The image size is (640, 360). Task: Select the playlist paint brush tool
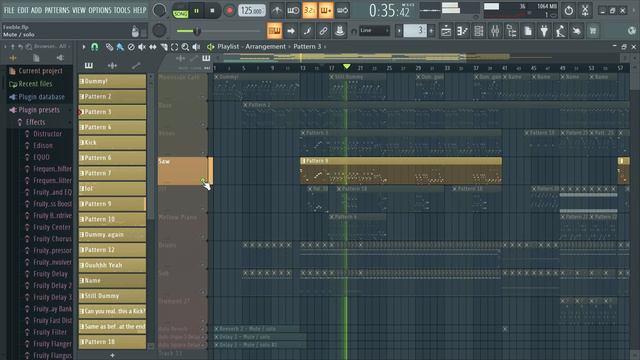click(120, 47)
